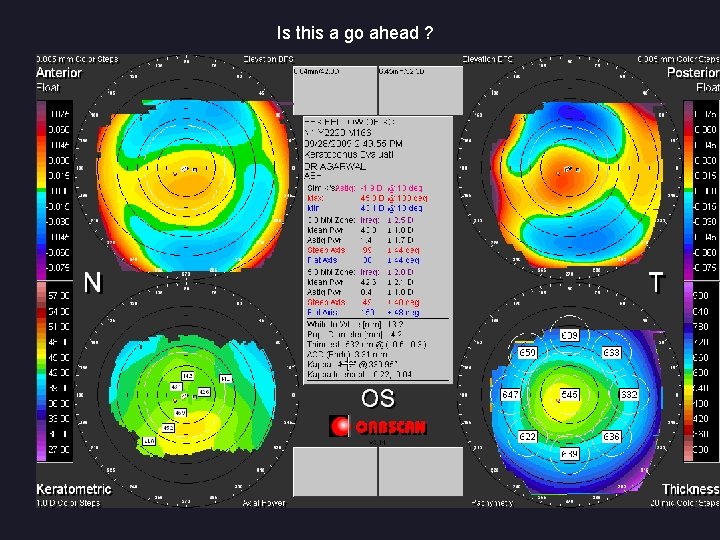Select the anterior elevation float map

[192, 185]
